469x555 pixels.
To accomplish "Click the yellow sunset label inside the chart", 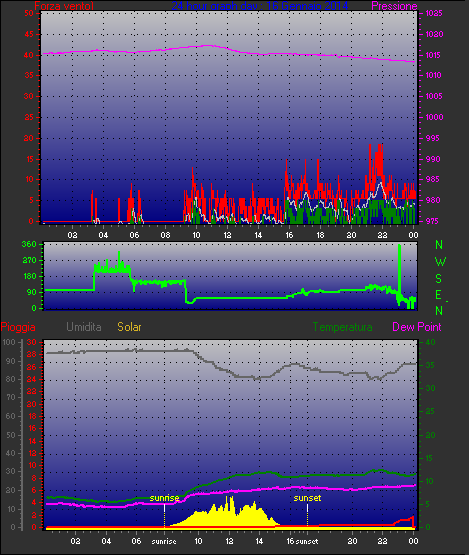I will [307, 498].
